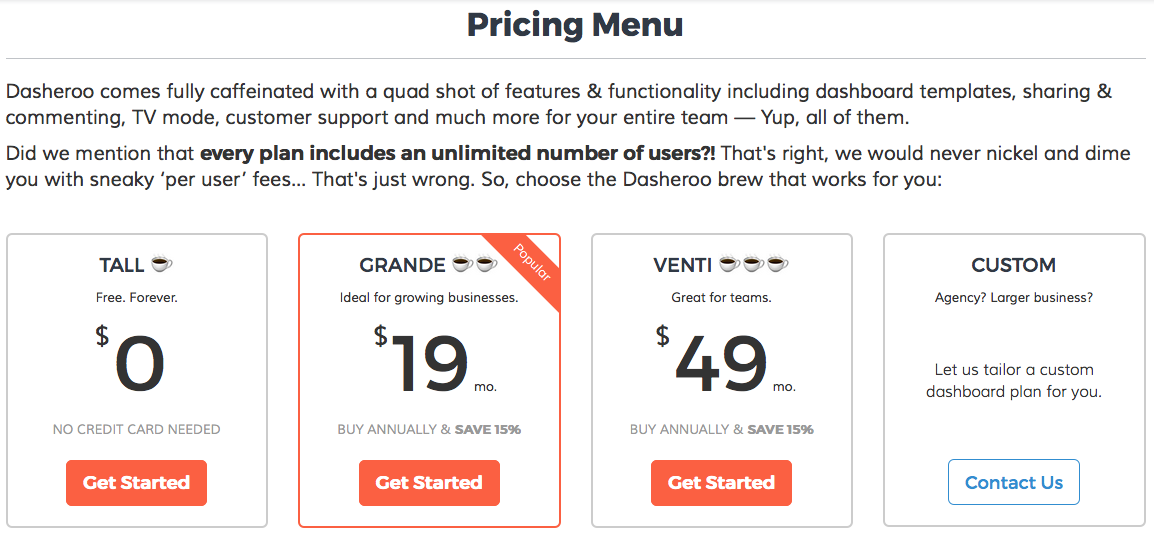Click the TALL plan title
This screenshot has height=543, width=1154.
tap(122, 265)
